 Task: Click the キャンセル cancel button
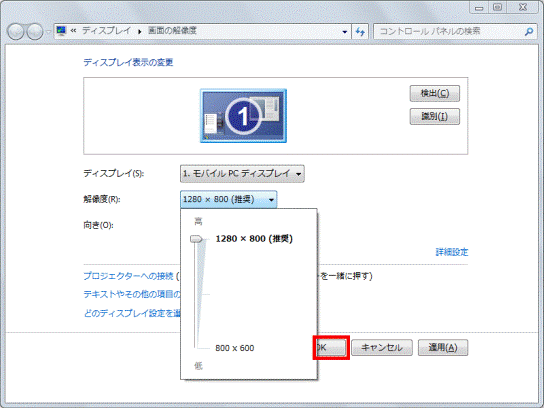coord(382,348)
